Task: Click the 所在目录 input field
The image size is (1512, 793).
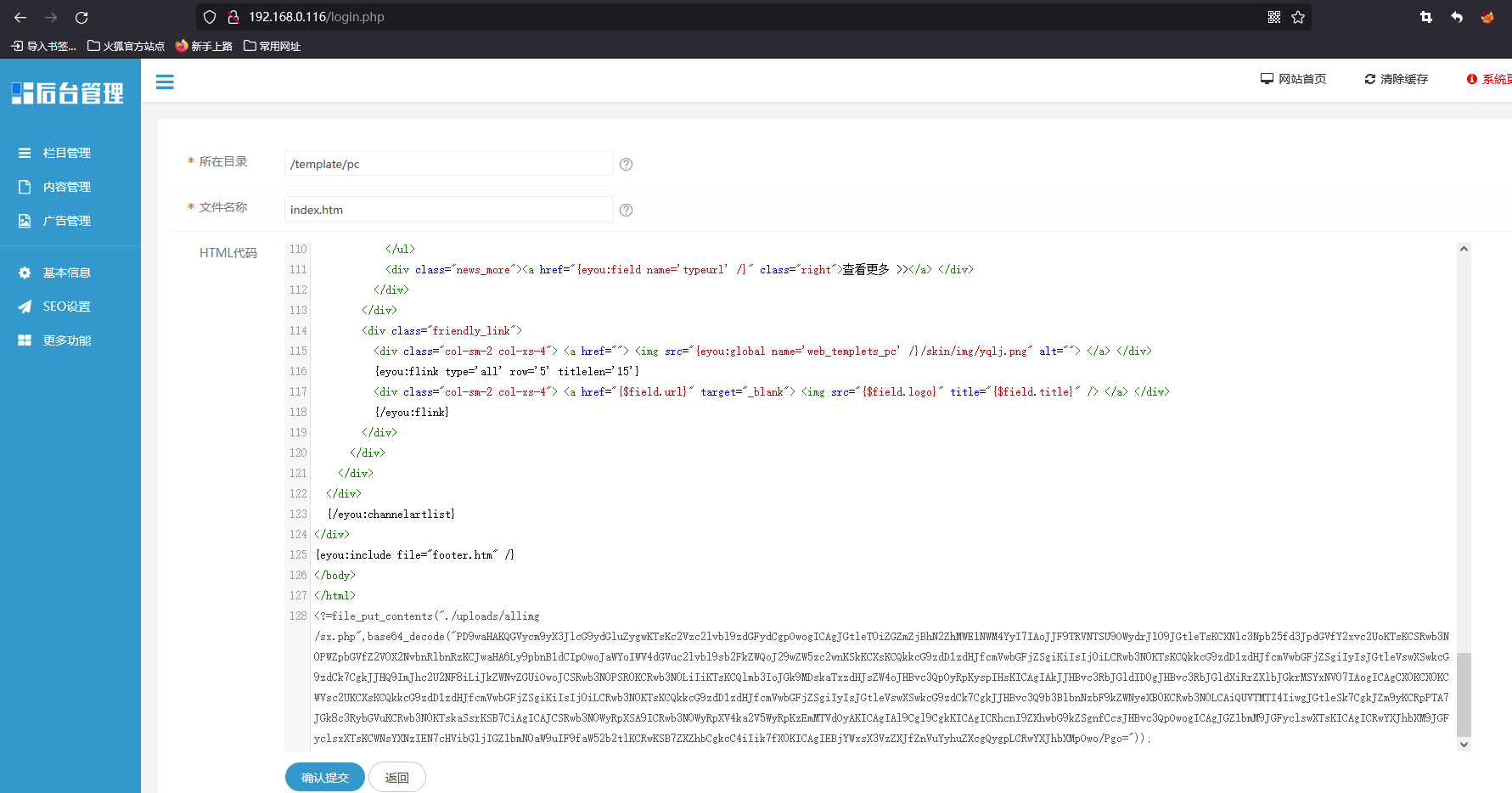Action: [x=449, y=163]
